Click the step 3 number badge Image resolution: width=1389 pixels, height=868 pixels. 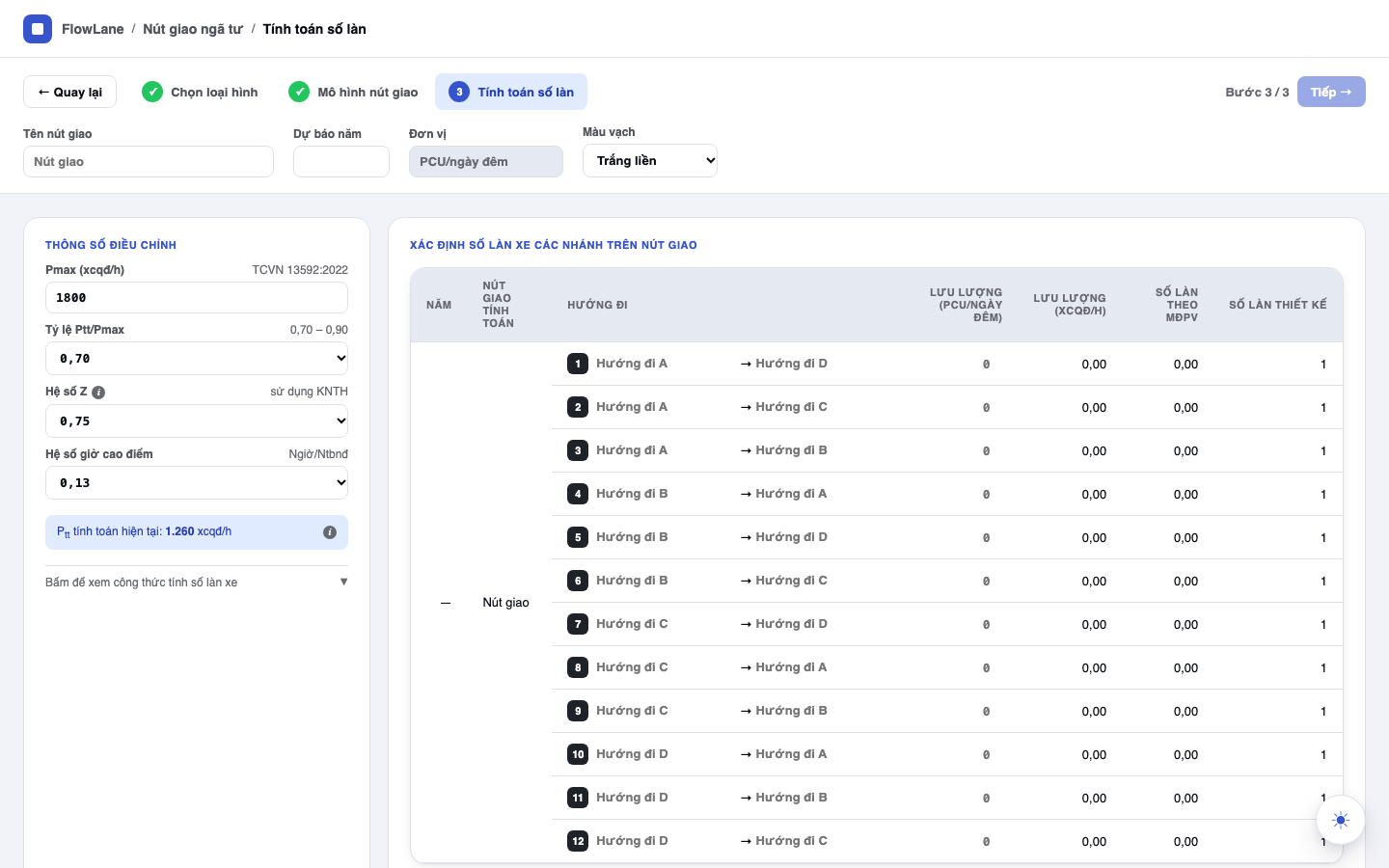[459, 92]
